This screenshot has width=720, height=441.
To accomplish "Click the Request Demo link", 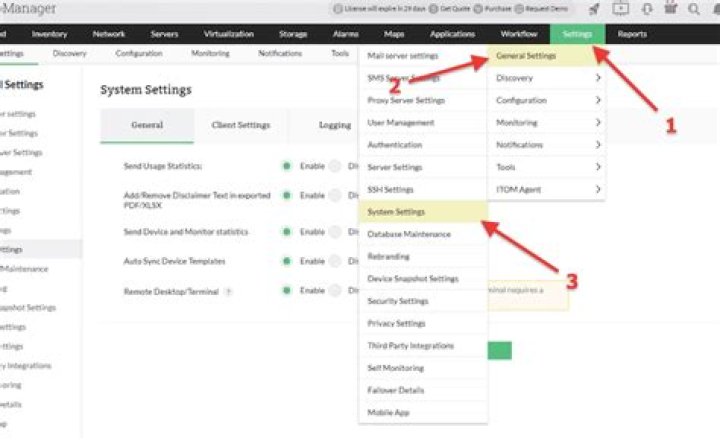I will [x=546, y=9].
